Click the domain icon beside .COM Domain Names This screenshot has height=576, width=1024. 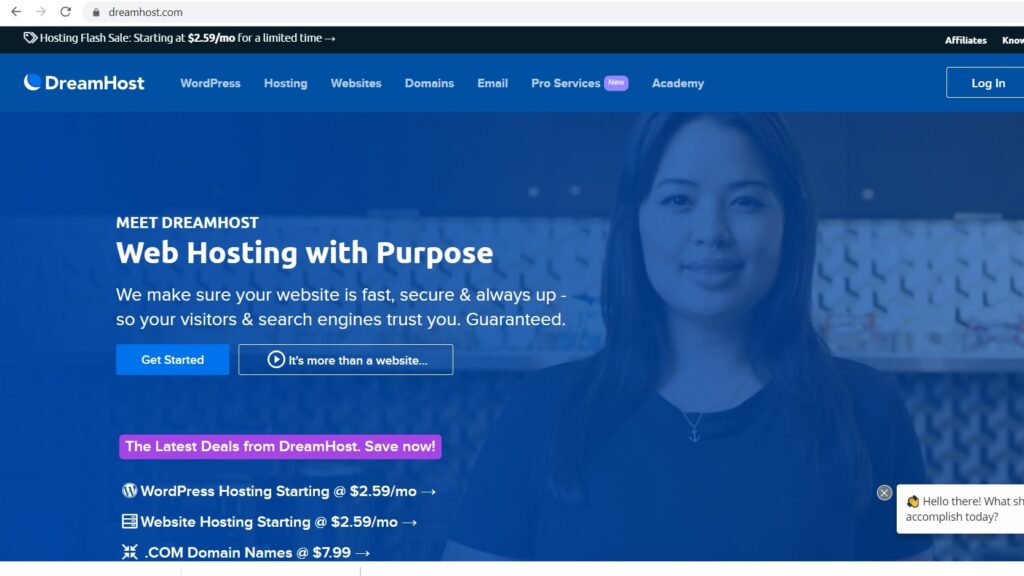click(x=129, y=552)
